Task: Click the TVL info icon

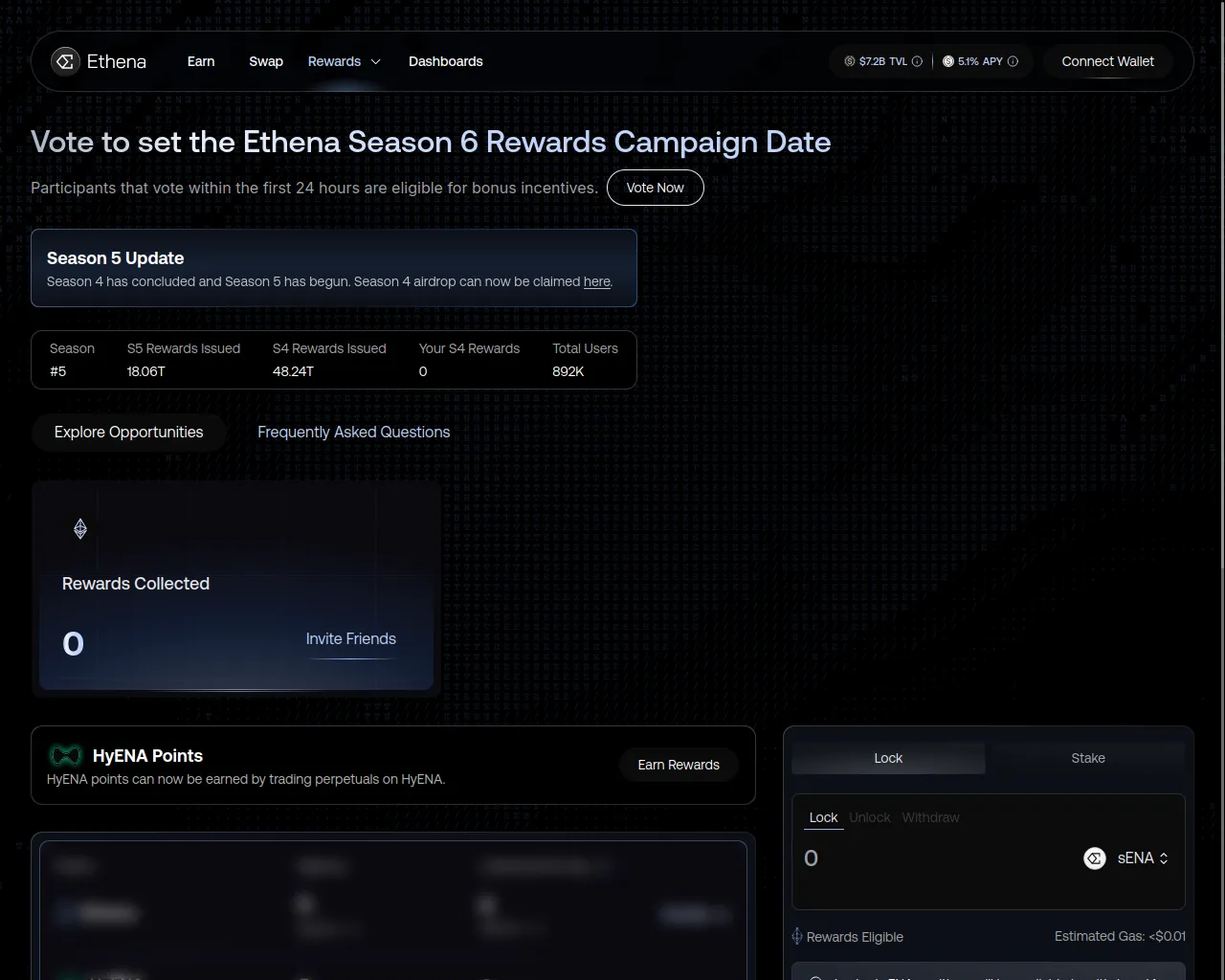Action: (x=917, y=61)
